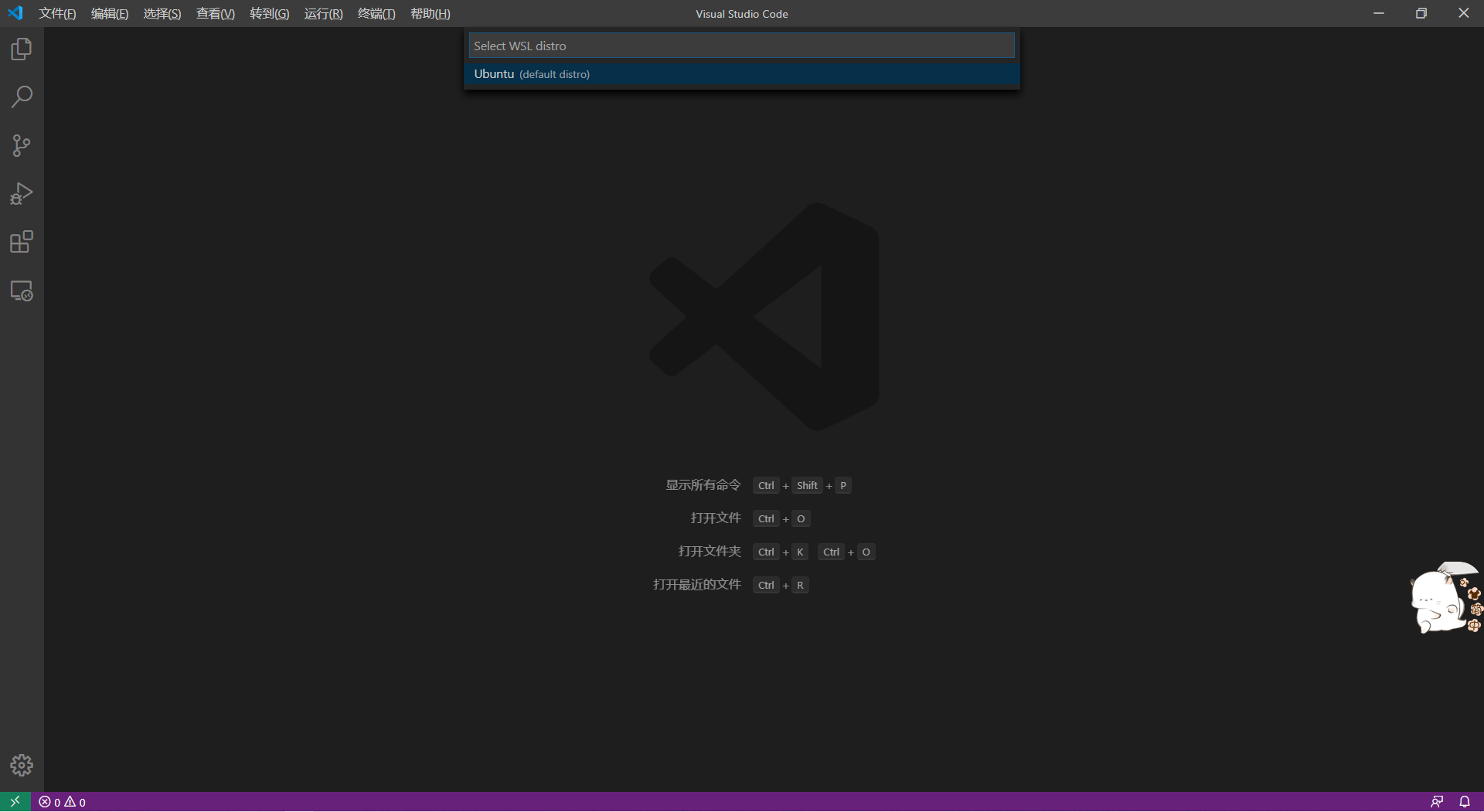Screen dimensions: 1484x812
Task: Open the 查看(V) menu
Action: 216,14
